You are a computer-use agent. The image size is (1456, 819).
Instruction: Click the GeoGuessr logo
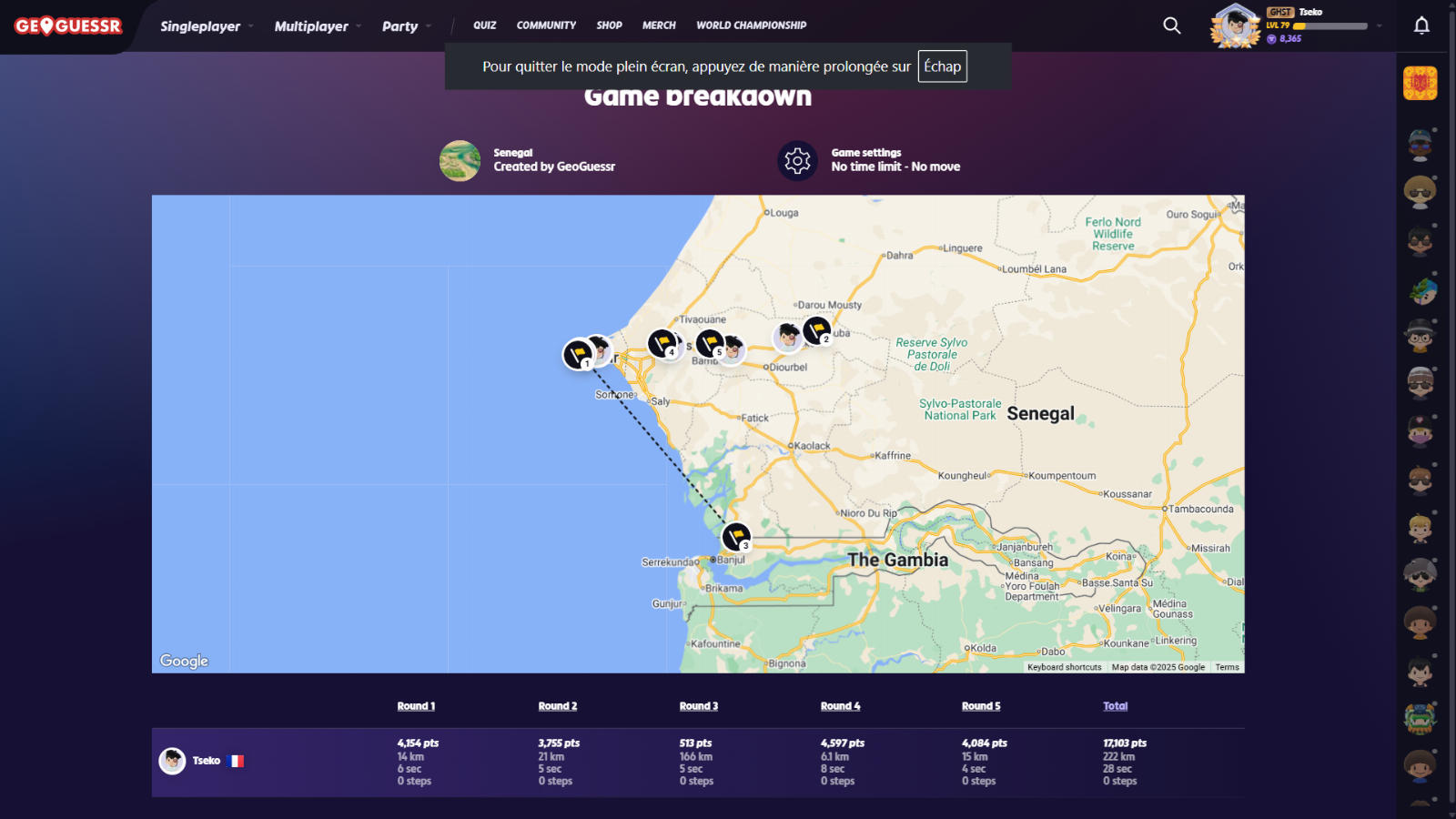68,26
